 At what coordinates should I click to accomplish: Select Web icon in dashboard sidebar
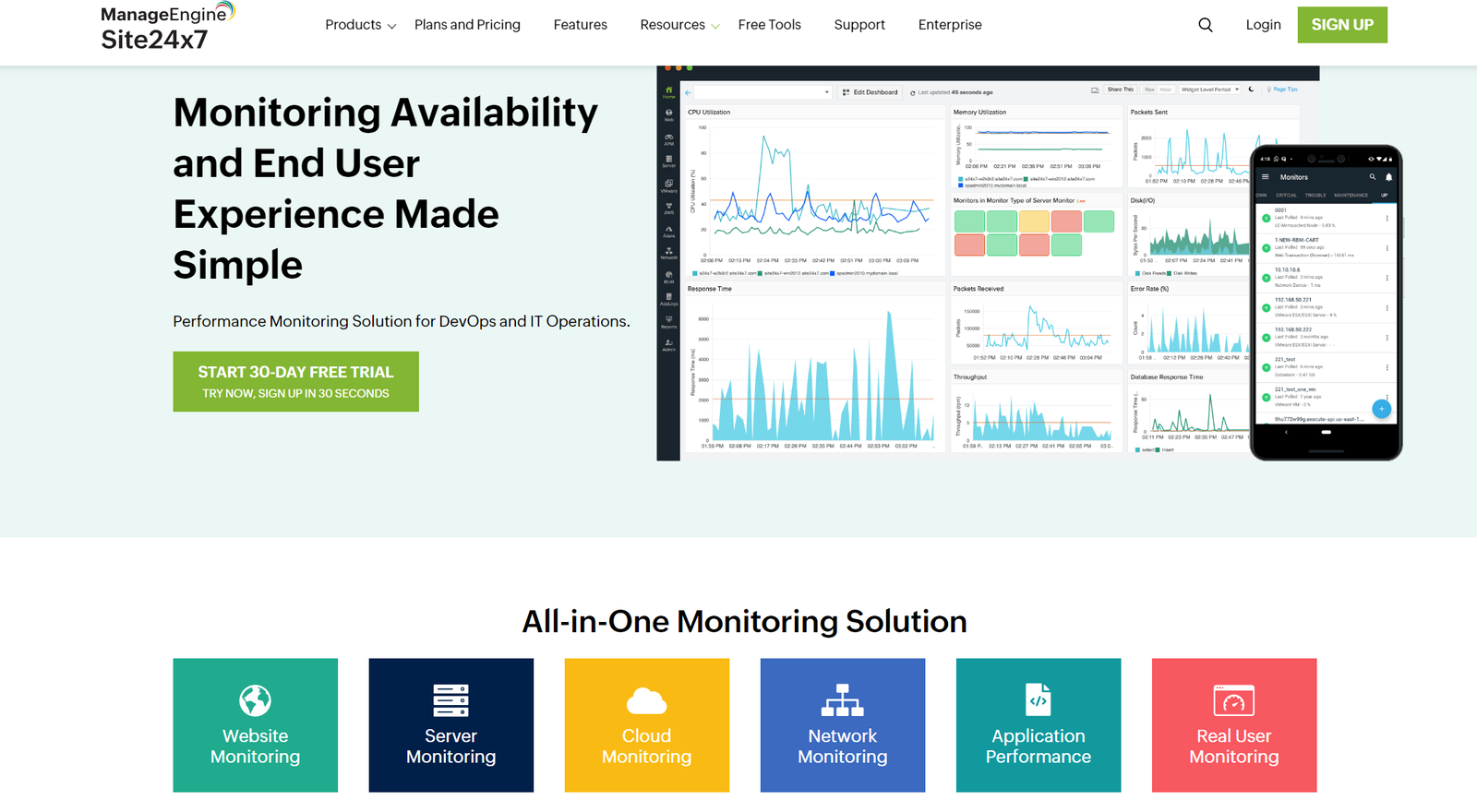tap(668, 115)
